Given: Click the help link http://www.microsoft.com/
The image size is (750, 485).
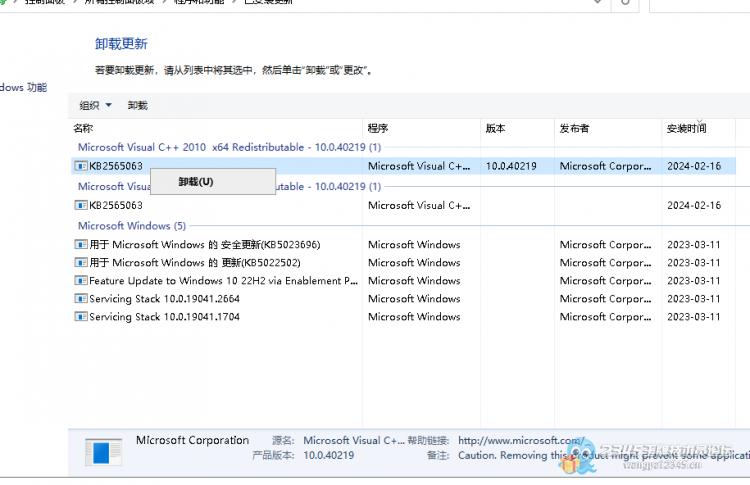Looking at the screenshot, I should point(521,440).
